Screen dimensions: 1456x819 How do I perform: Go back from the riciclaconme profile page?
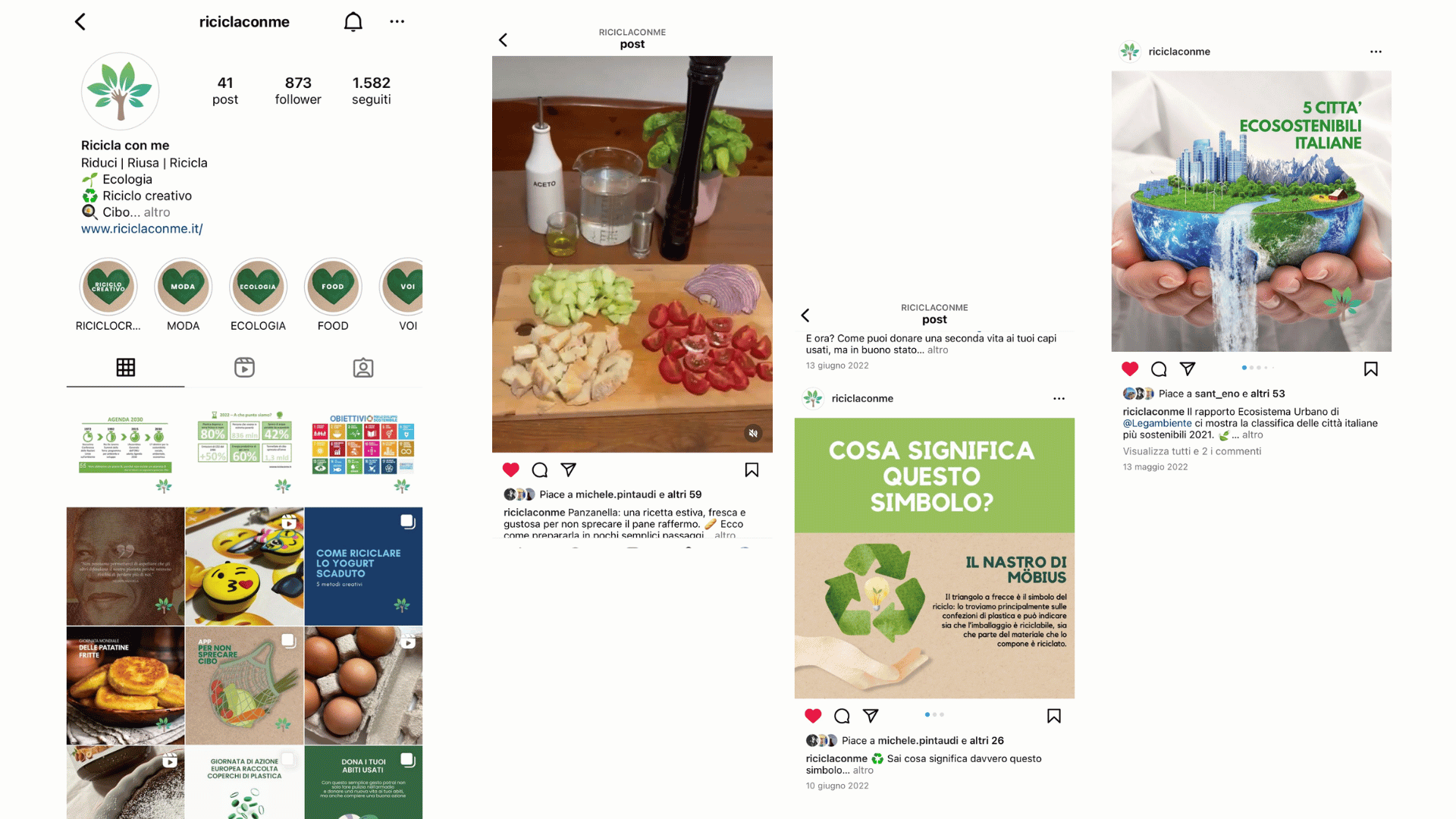click(80, 22)
